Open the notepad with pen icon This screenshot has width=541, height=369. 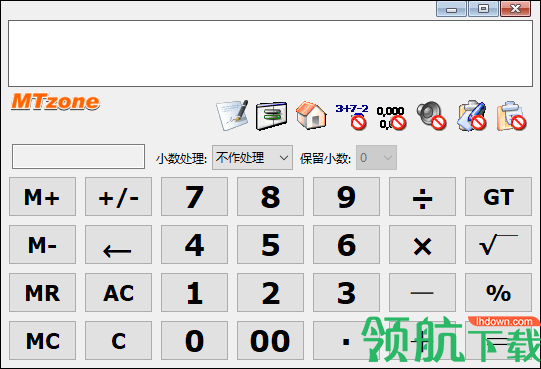(232, 115)
